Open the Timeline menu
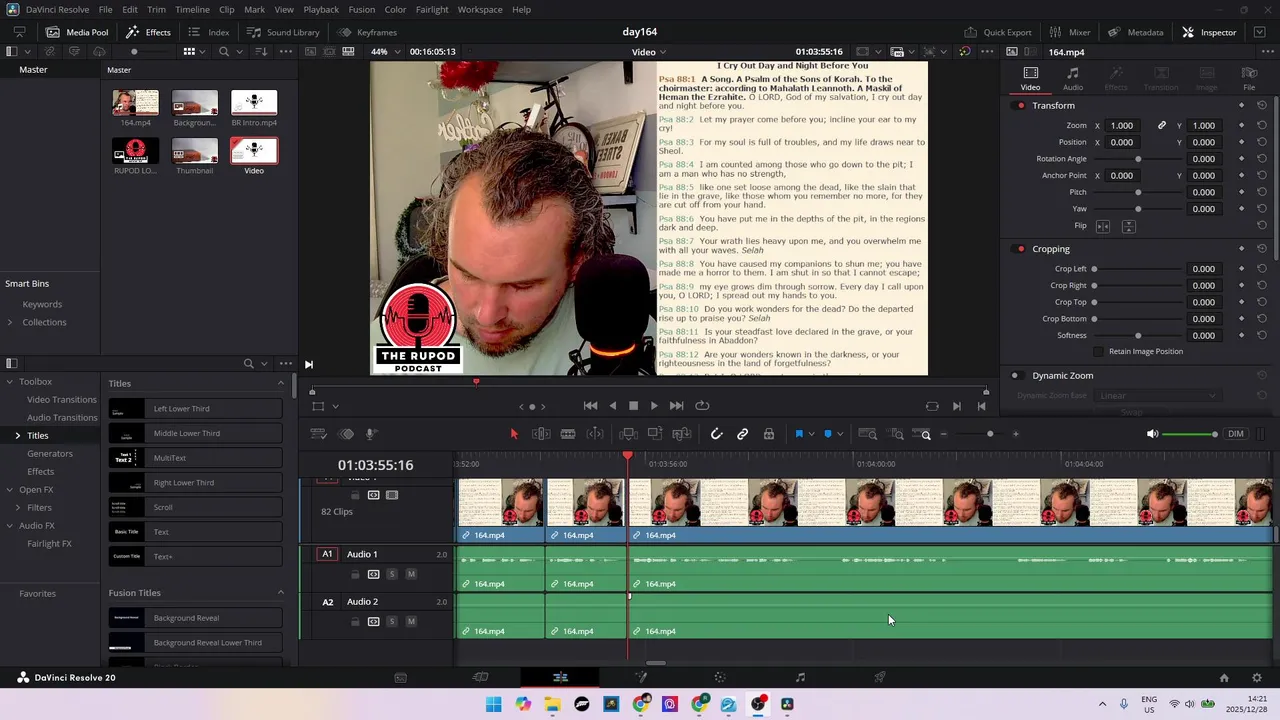The image size is (1280, 720). point(192,9)
